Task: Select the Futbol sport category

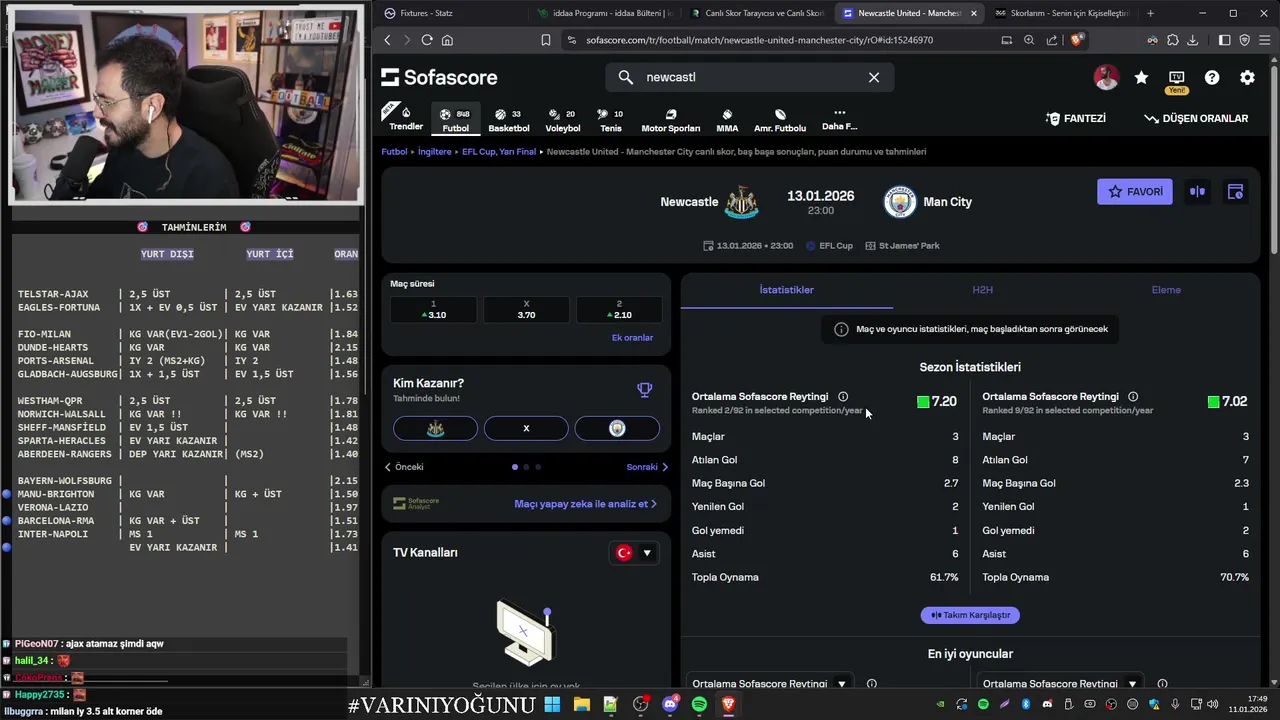Action: 455,119
